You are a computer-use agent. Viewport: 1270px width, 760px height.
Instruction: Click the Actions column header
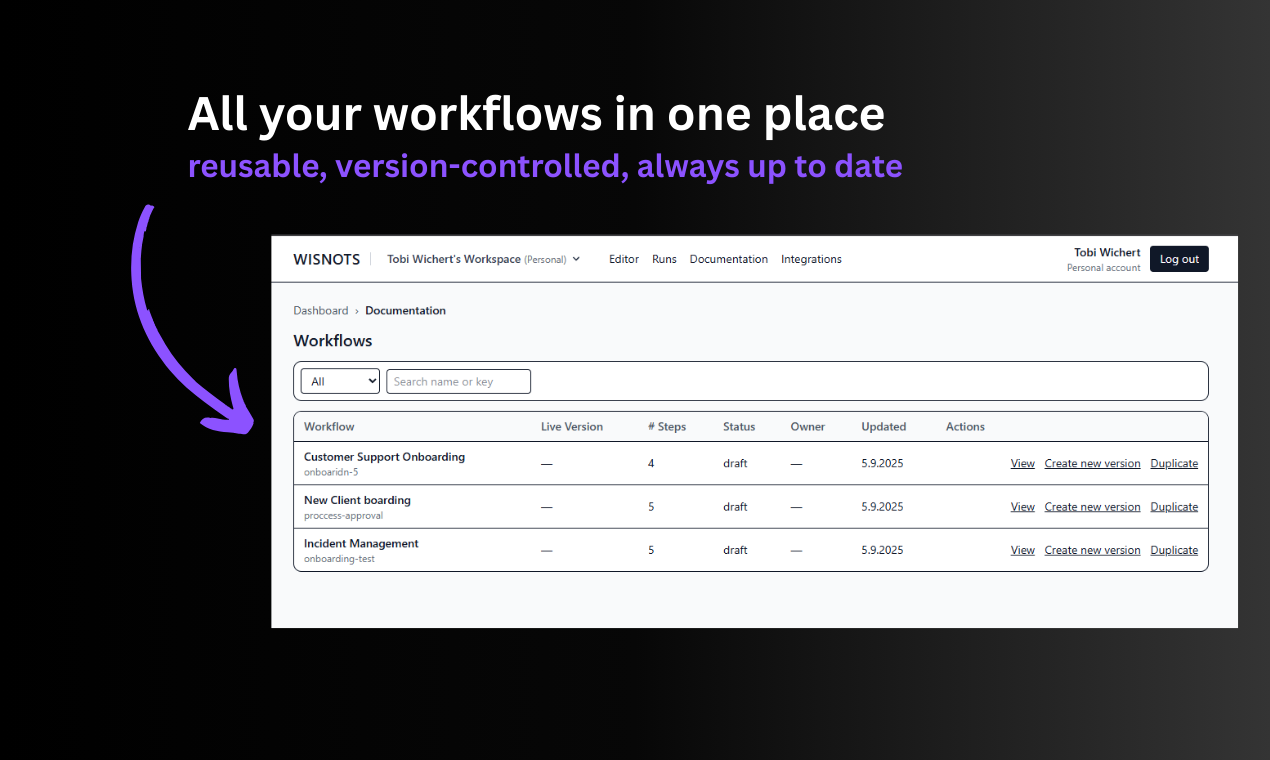point(965,427)
